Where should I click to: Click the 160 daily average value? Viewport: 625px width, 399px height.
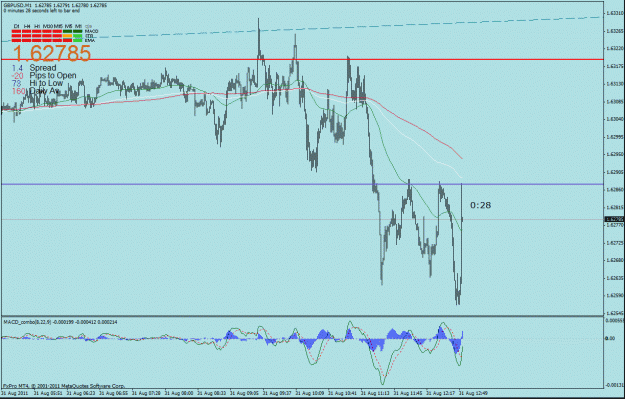pos(19,91)
